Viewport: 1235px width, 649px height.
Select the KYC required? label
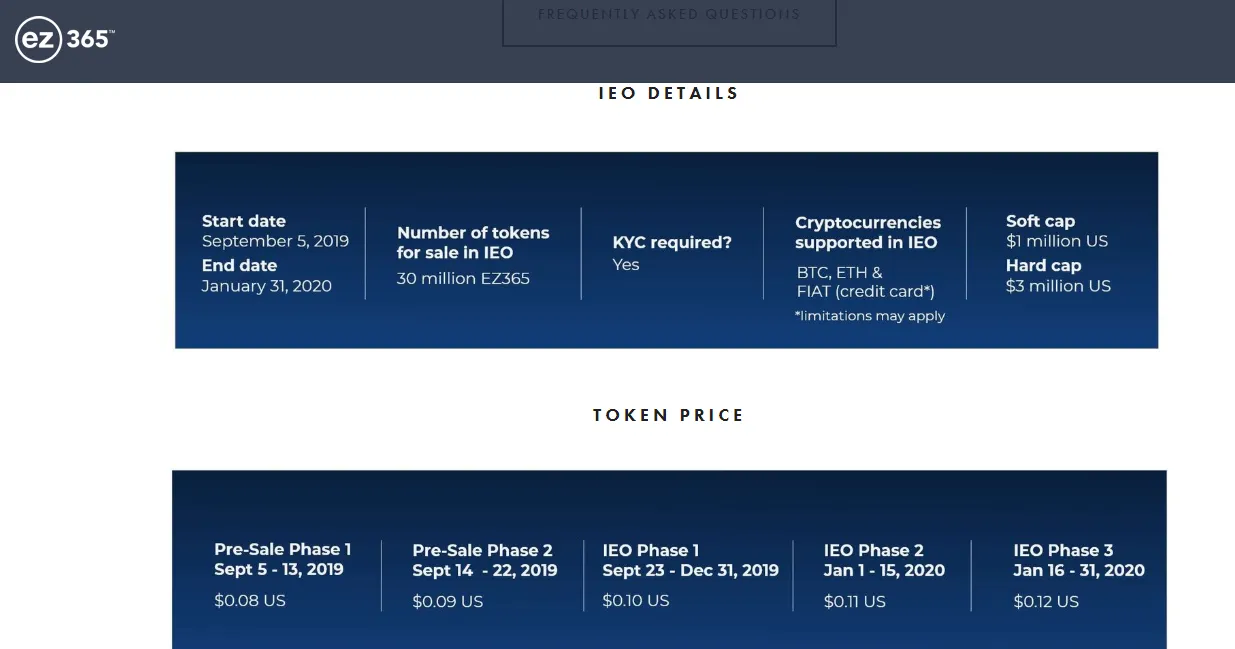click(x=672, y=242)
